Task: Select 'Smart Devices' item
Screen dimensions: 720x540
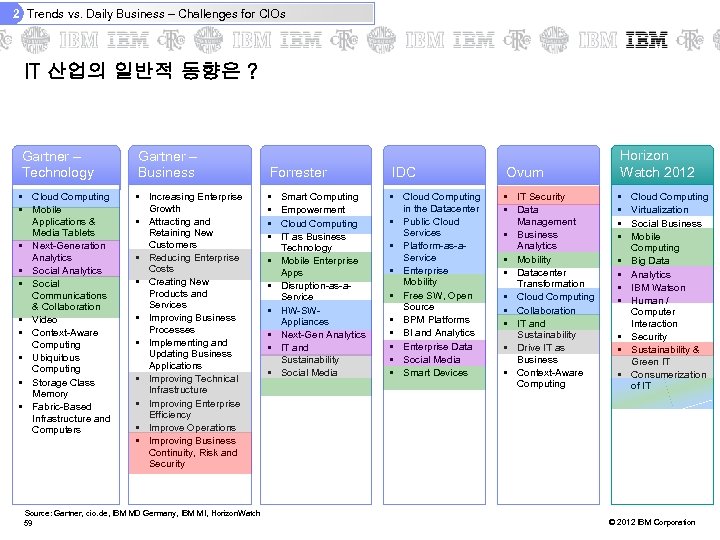Action: (x=435, y=372)
